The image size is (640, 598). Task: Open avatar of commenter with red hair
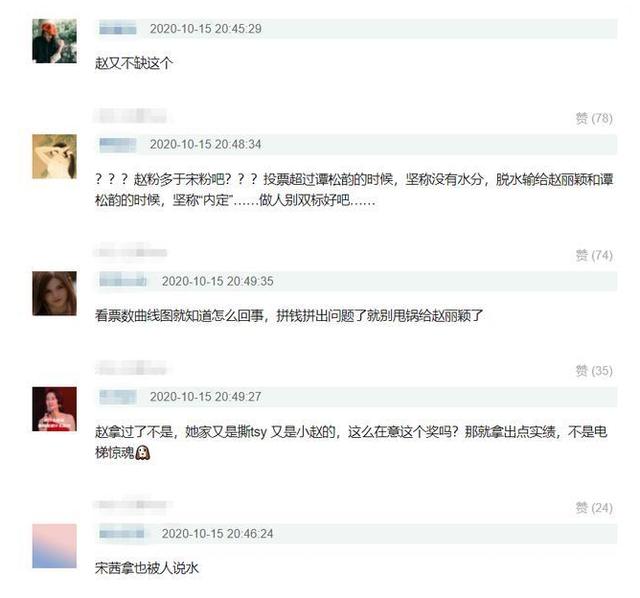(x=54, y=41)
